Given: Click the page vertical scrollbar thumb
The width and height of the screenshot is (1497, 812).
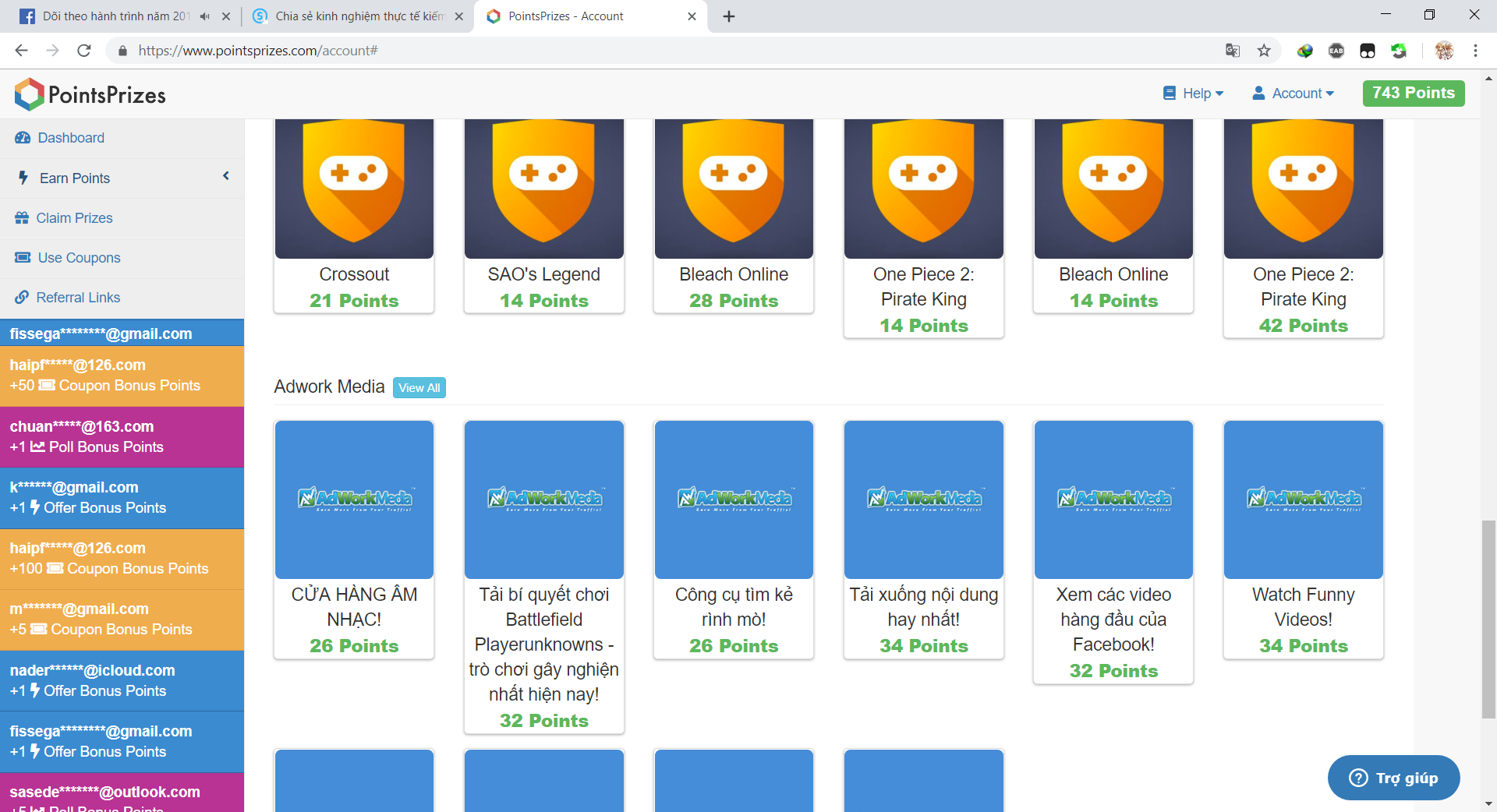Looking at the screenshot, I should pyautogui.click(x=1488, y=618).
